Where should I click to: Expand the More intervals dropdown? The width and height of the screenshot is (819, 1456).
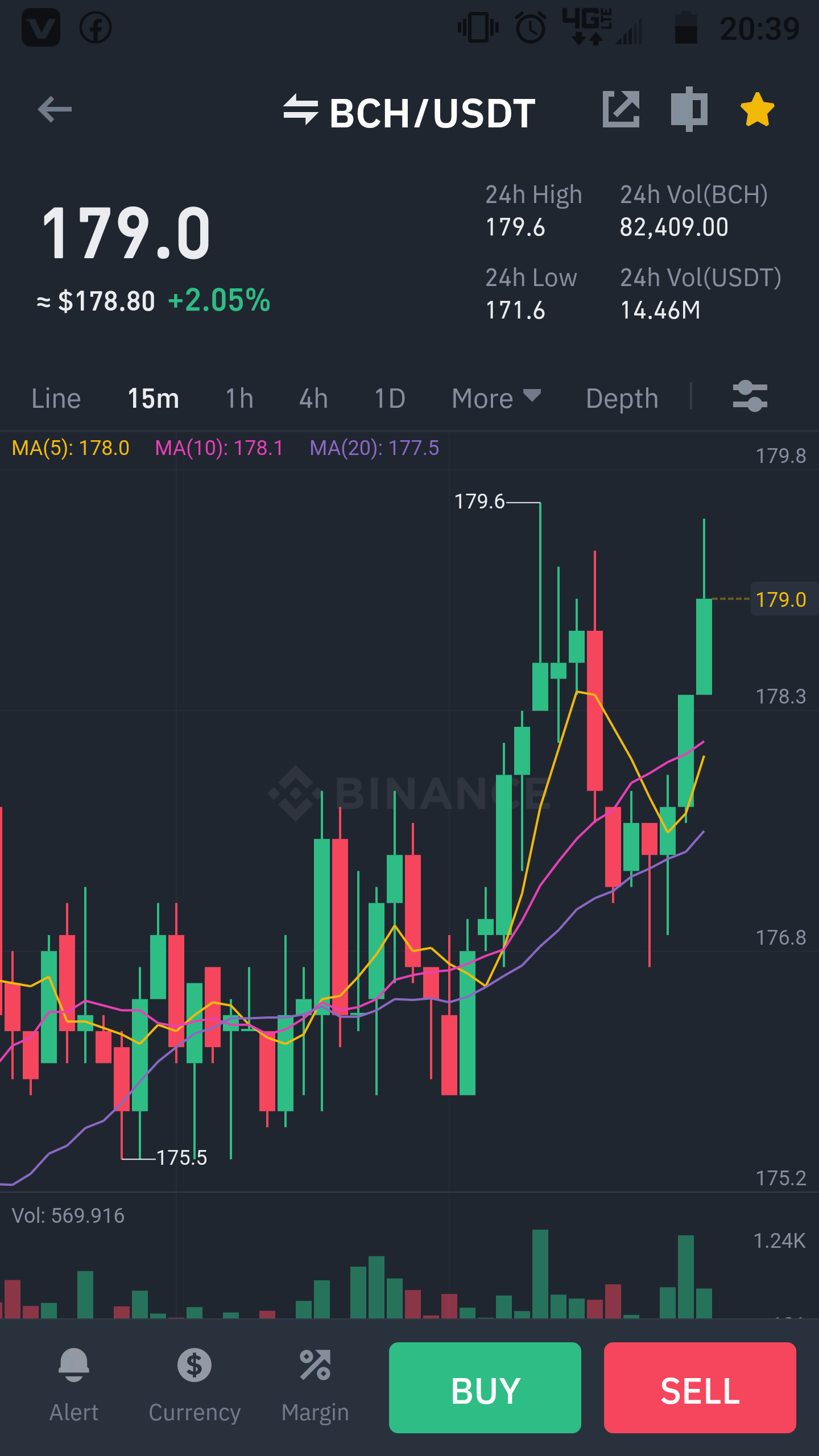497,398
